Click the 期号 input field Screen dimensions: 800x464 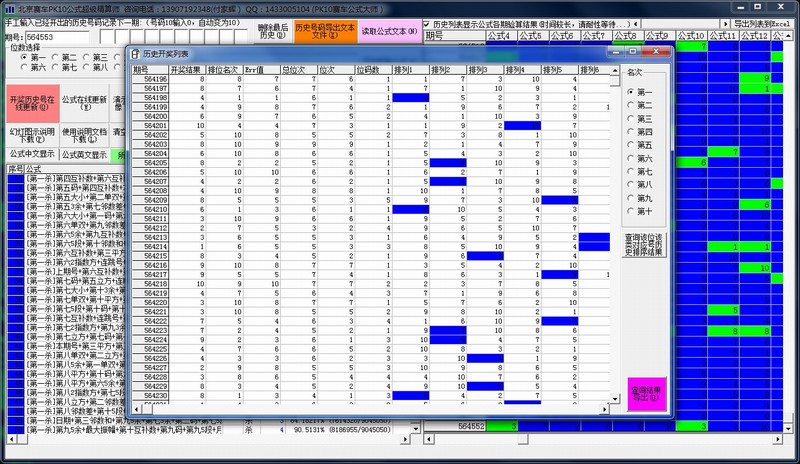[x=62, y=36]
